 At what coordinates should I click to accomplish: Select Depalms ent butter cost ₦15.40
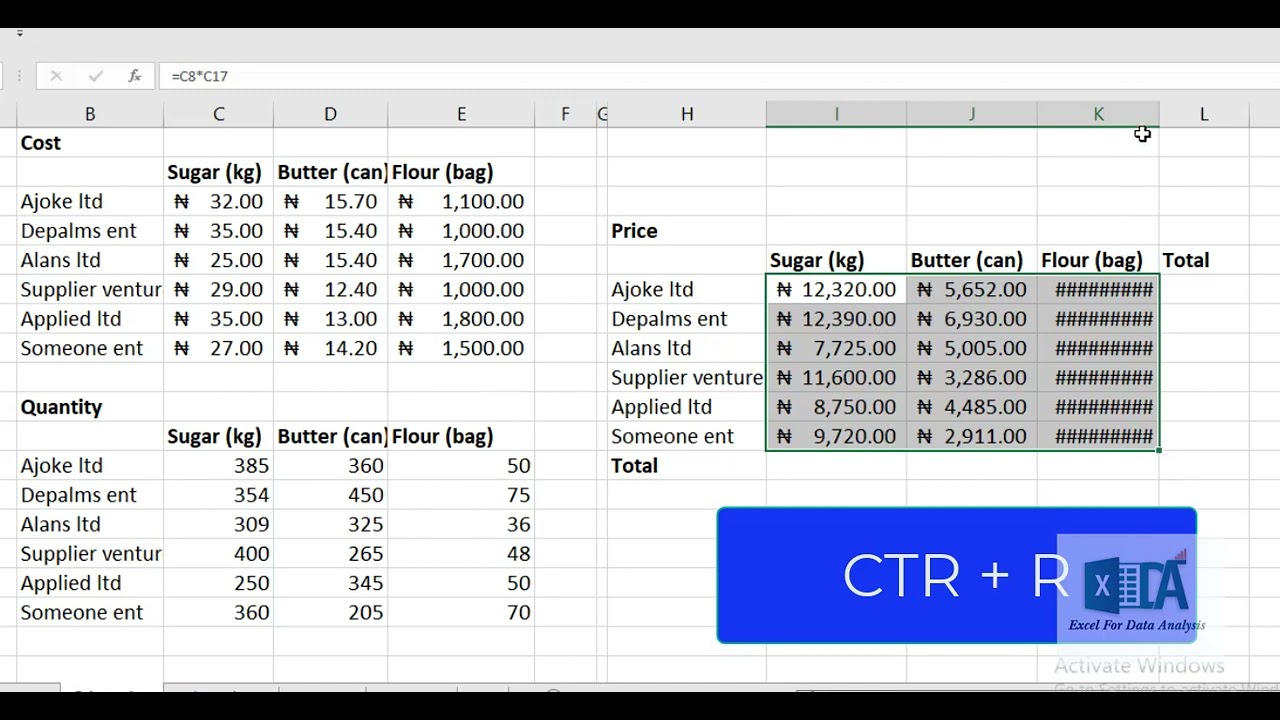[x=330, y=231]
